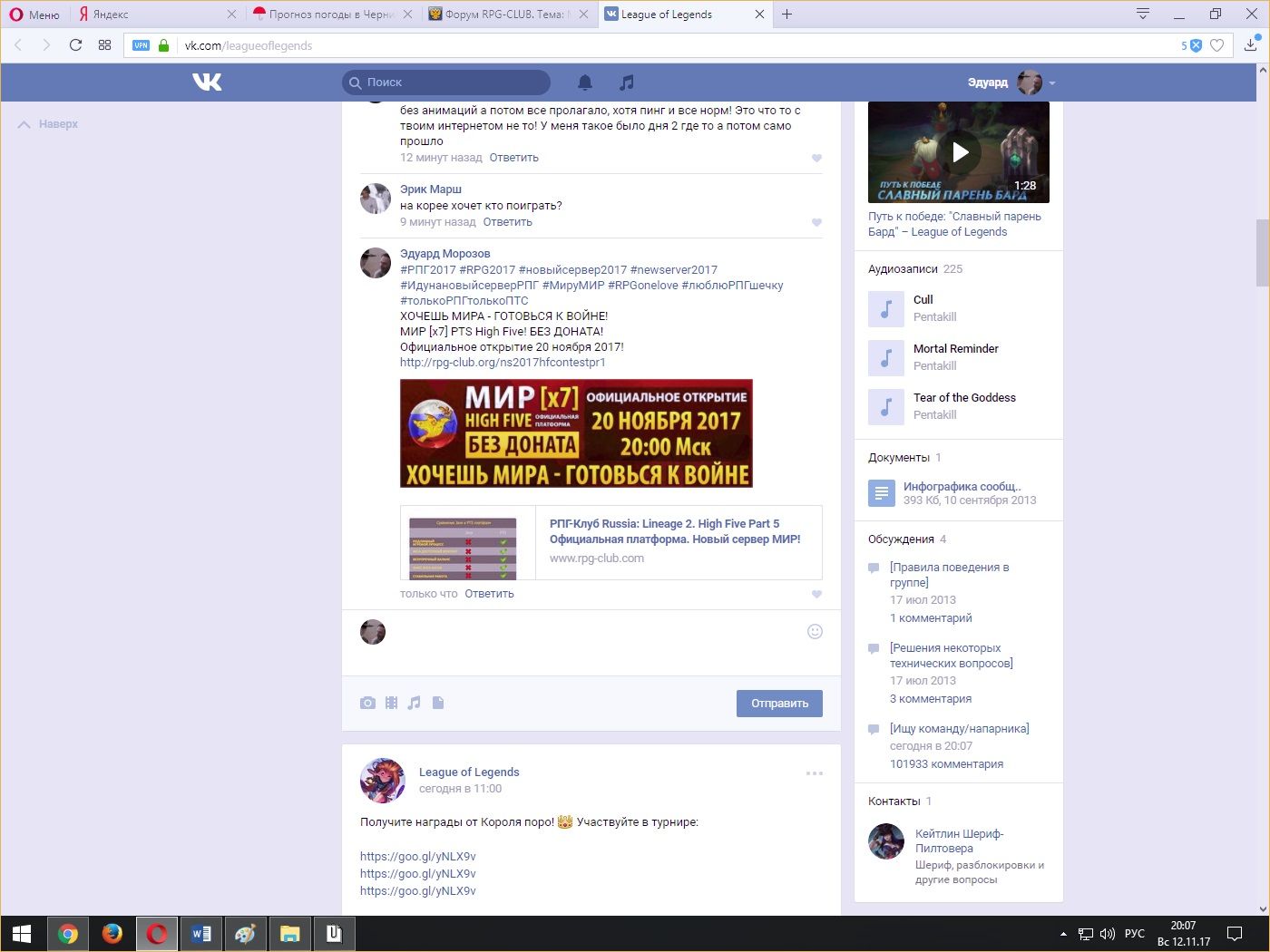
Task: Open a new browser tab
Action: [x=786, y=15]
